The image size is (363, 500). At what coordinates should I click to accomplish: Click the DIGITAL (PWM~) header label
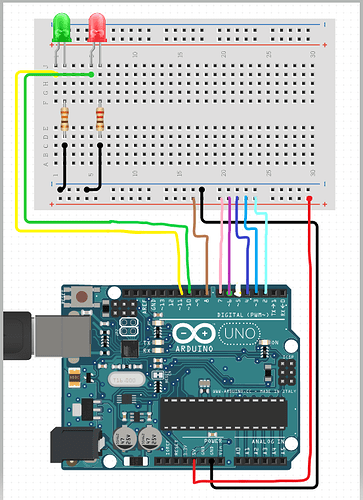[243, 315]
